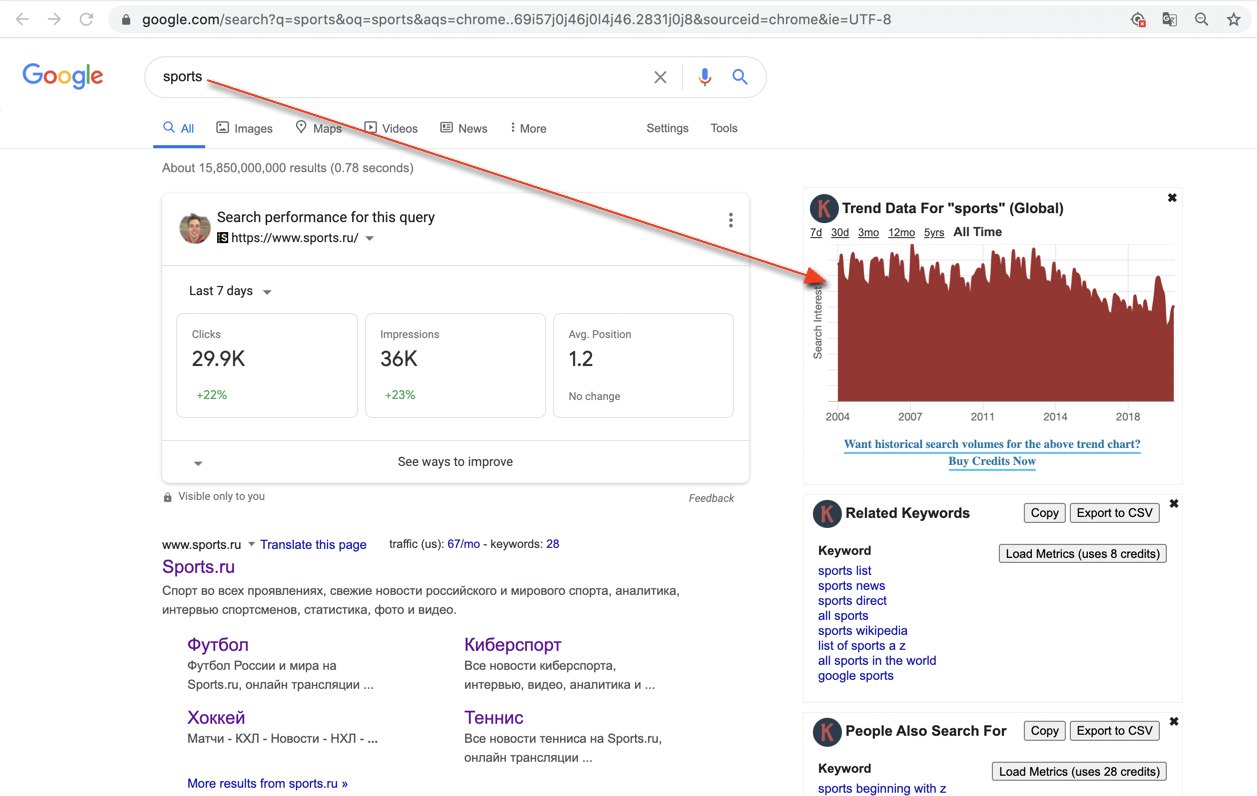Close the People Also Search For widget
Image resolution: width=1257 pixels, height=796 pixels.
coord(1174,722)
